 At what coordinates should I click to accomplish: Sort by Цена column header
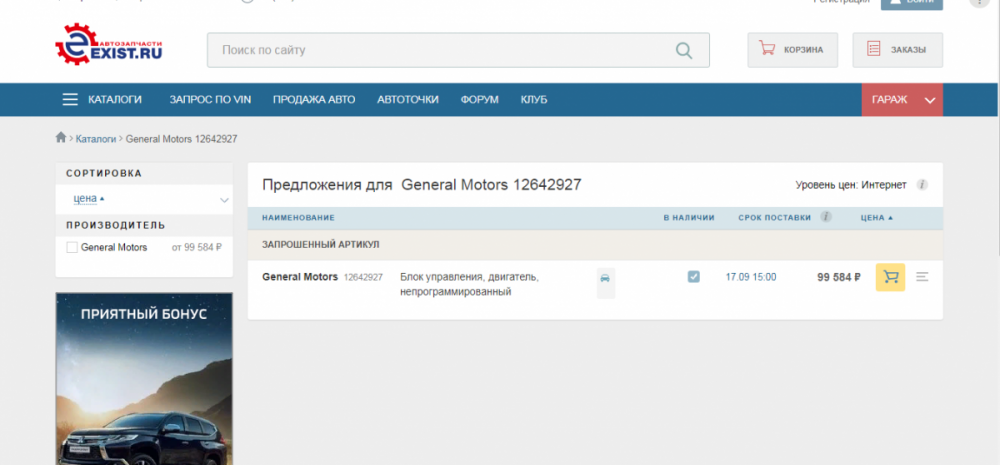click(x=876, y=218)
